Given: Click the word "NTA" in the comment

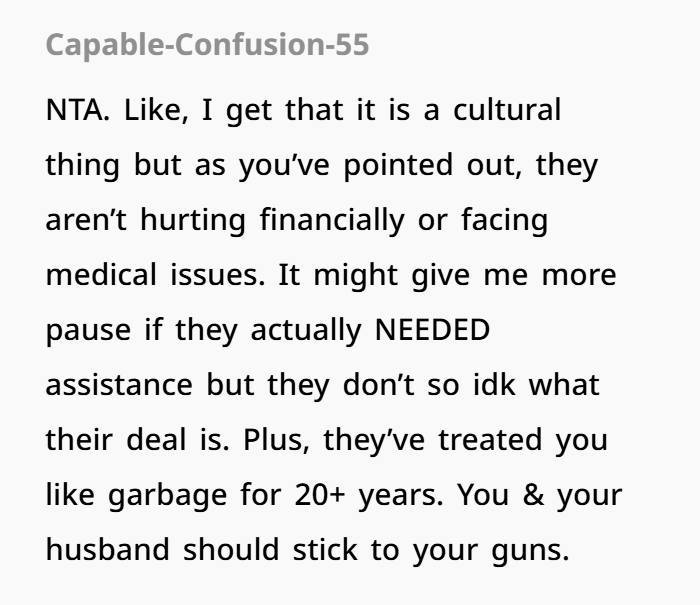Looking at the screenshot, I should click(74, 110).
